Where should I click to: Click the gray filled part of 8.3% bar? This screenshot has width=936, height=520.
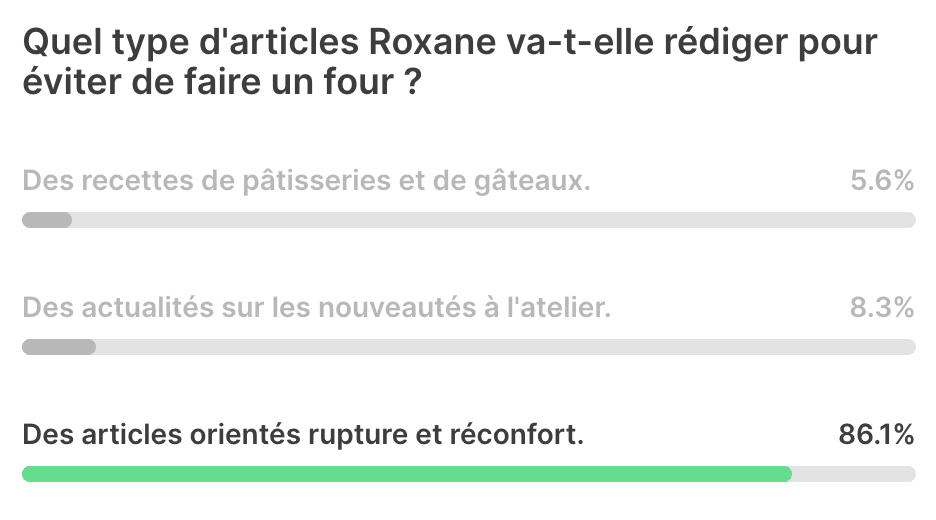[x=59, y=347]
